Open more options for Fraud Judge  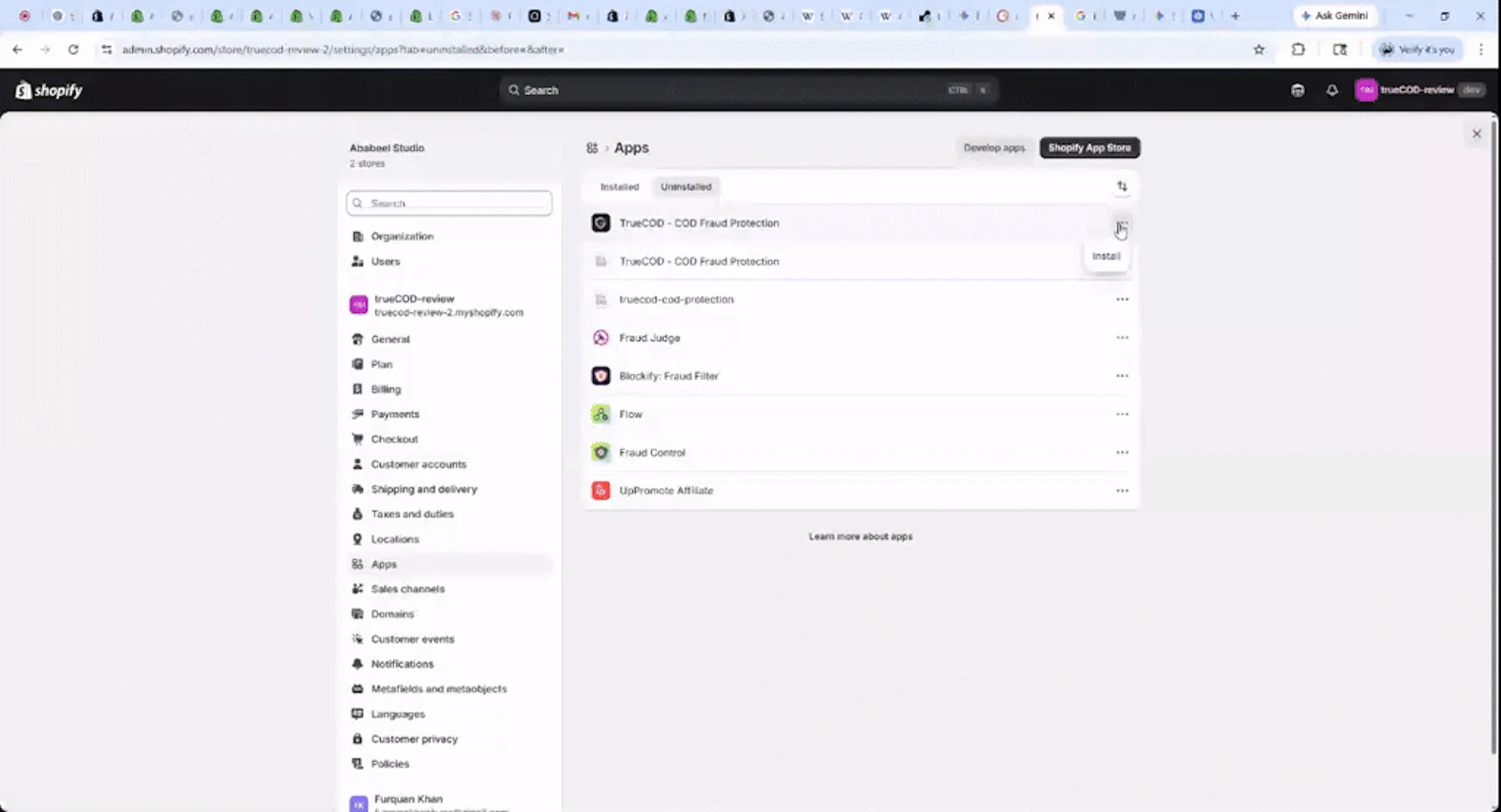(x=1122, y=338)
